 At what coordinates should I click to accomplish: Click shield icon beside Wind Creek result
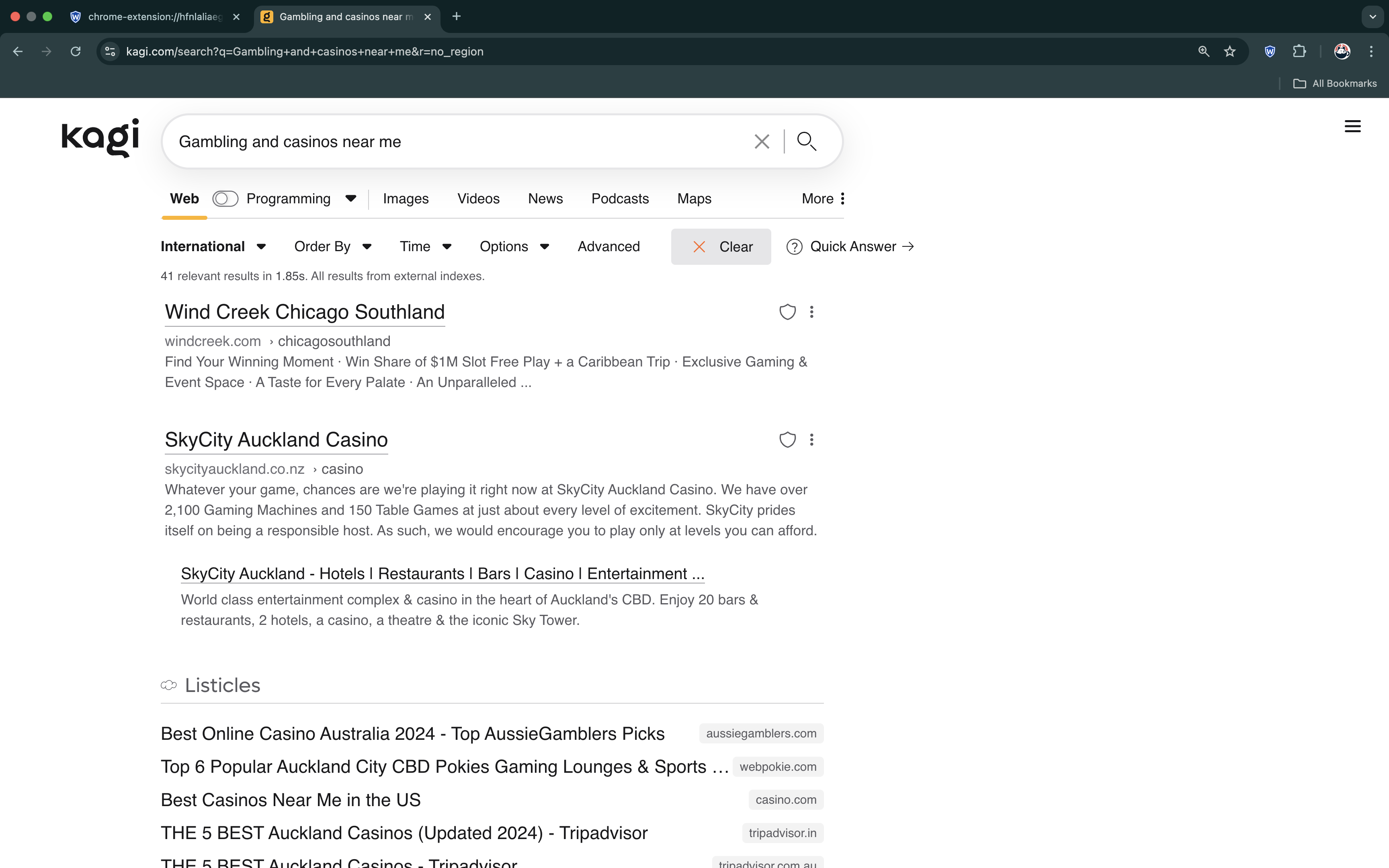tap(787, 312)
